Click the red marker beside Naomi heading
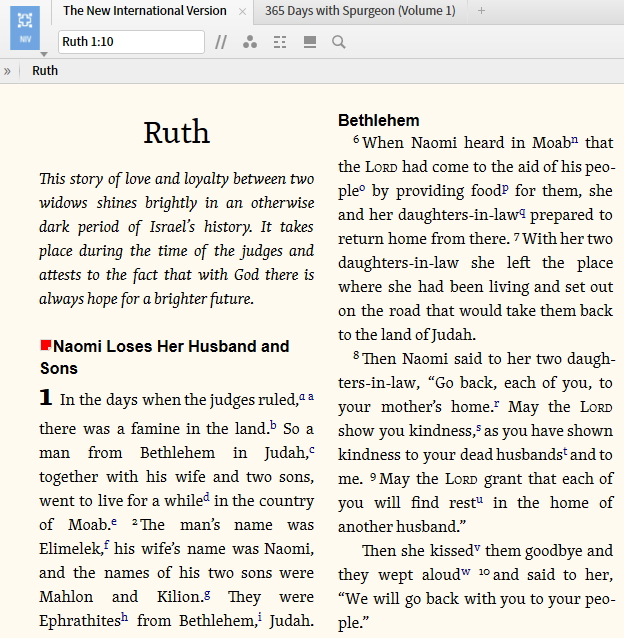Screen dimensions: 624x638 pyautogui.click(x=45, y=345)
